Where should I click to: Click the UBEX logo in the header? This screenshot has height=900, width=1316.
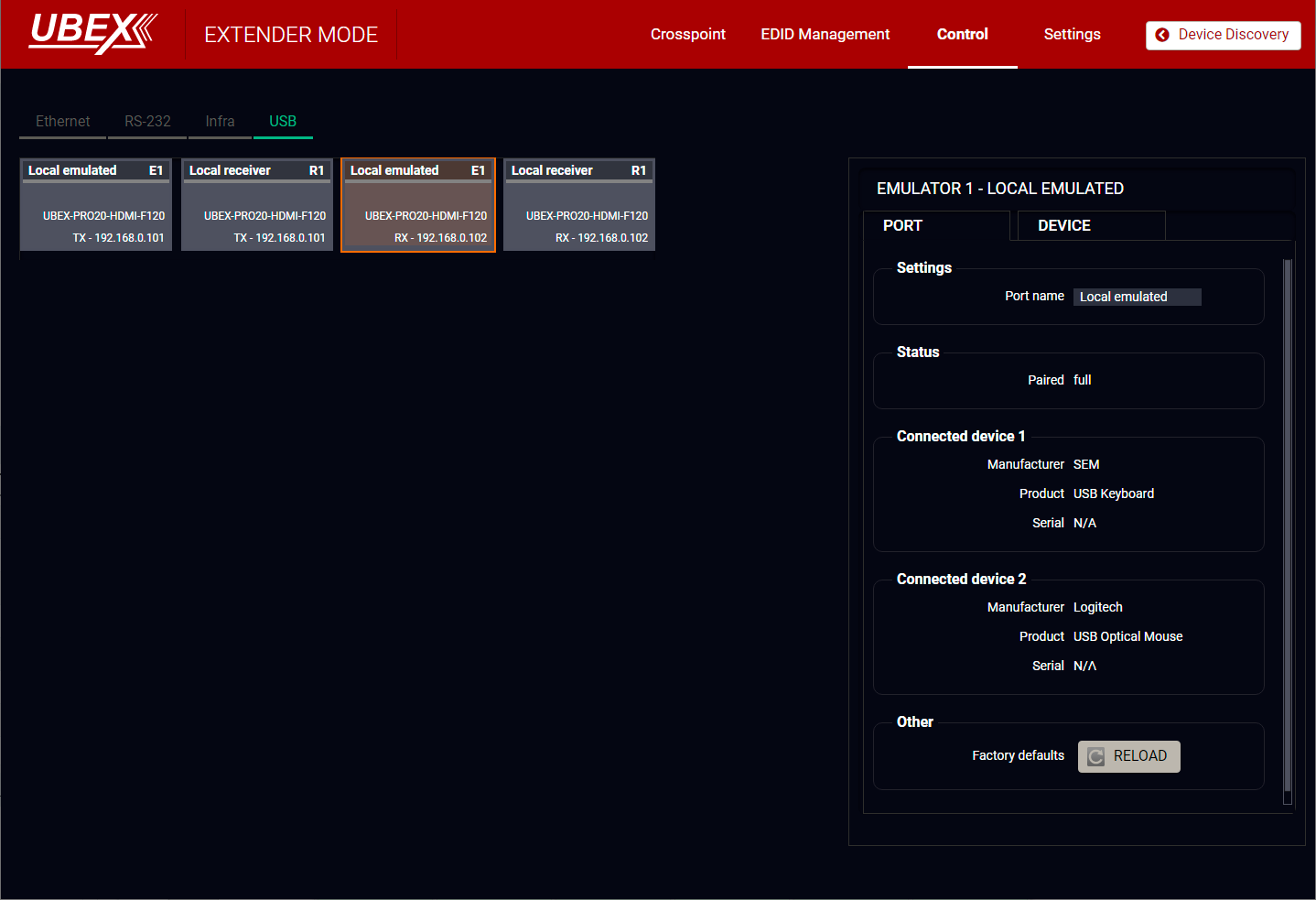[92, 33]
